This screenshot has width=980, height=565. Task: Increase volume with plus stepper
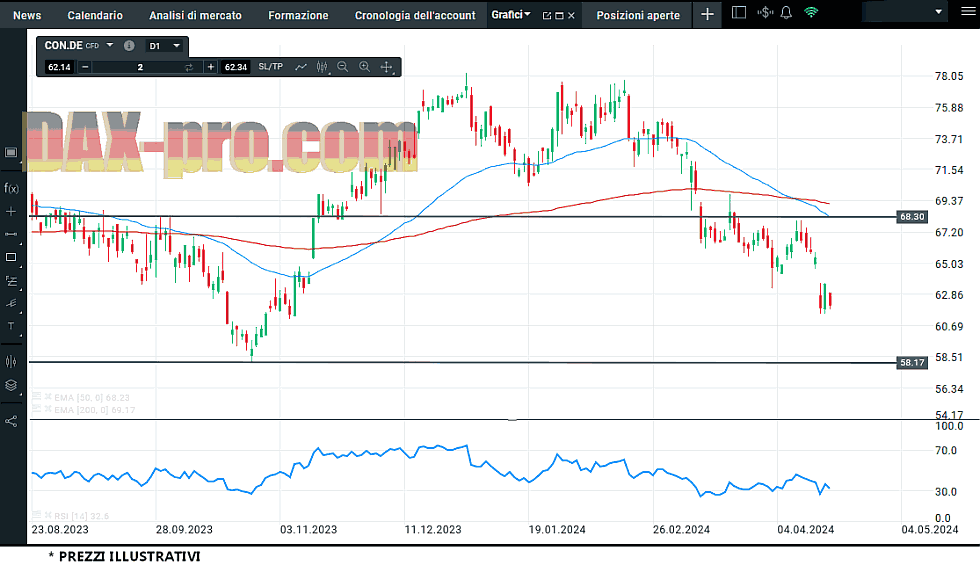pyautogui.click(x=211, y=67)
